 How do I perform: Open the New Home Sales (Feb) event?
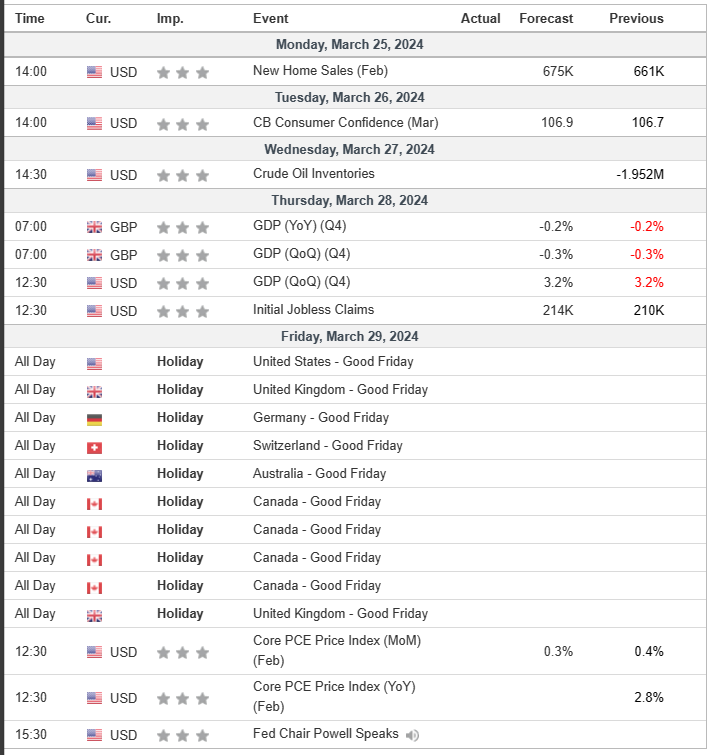point(320,71)
